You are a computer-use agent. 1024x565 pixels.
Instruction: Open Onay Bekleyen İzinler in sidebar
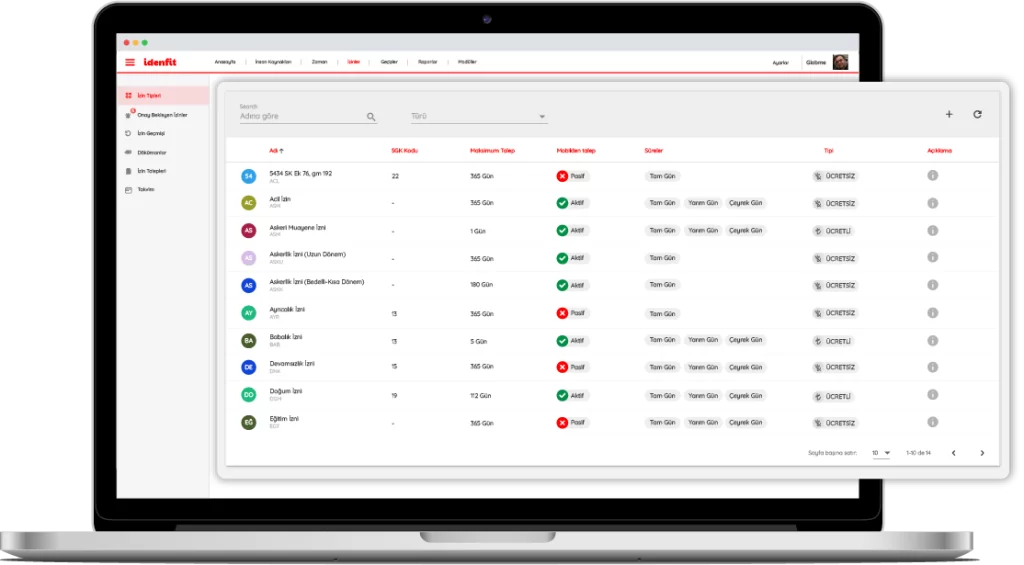161,115
